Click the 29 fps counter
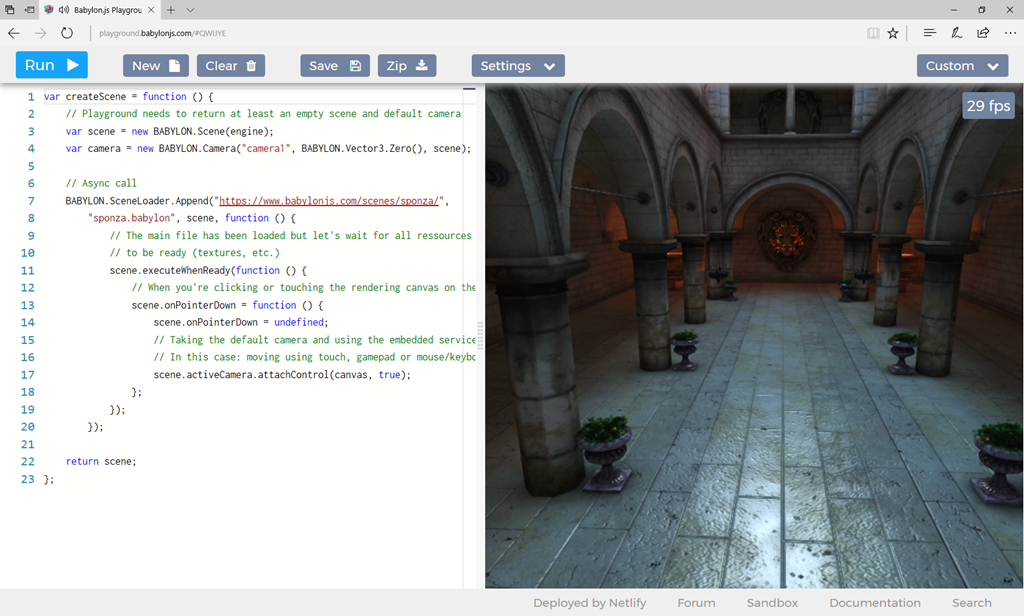The height and width of the screenshot is (616, 1024). [x=988, y=106]
